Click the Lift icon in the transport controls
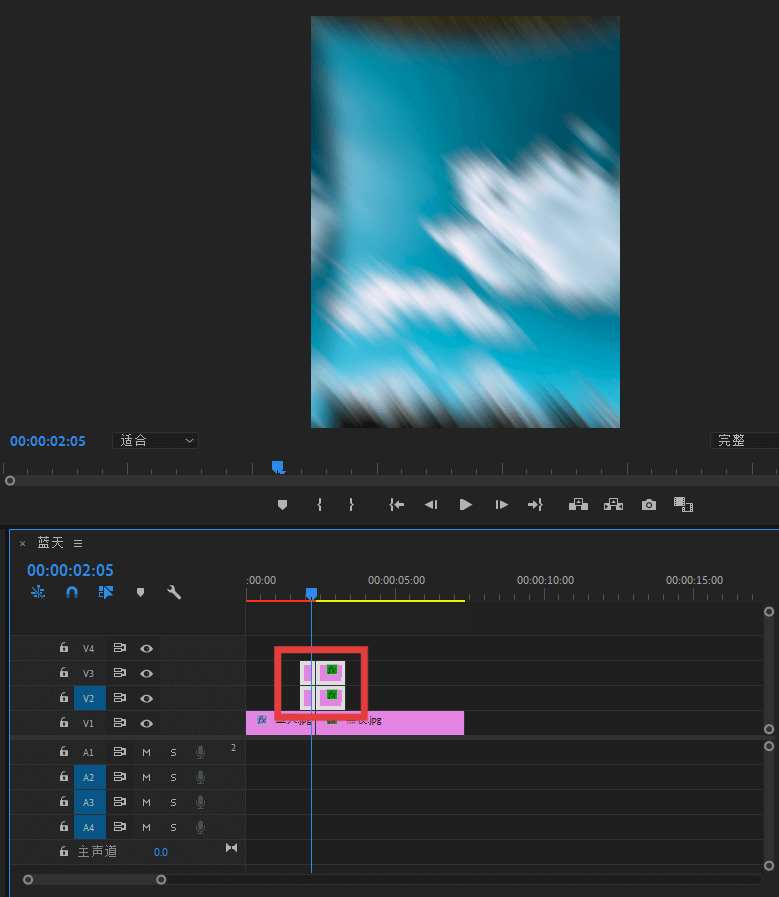The image size is (779, 897). (578, 505)
